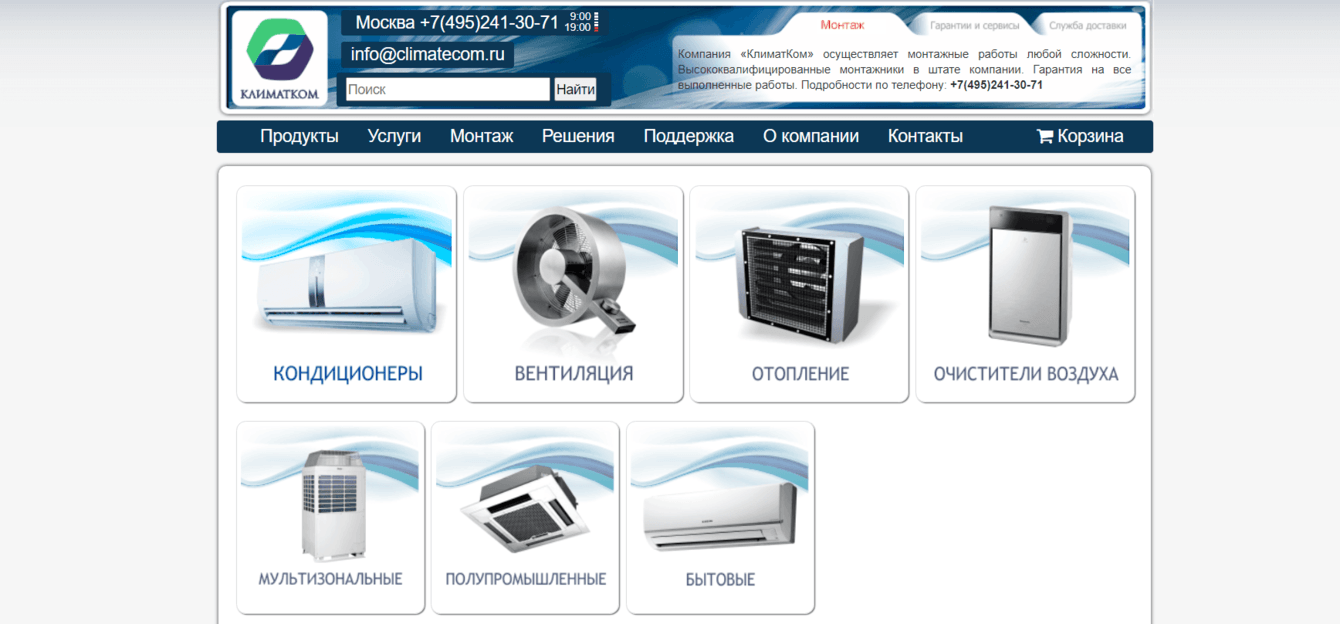The height and width of the screenshot is (624, 1340).
Task: Click the ВЕНТИЛЯЦИЯ category label
Action: click(574, 374)
